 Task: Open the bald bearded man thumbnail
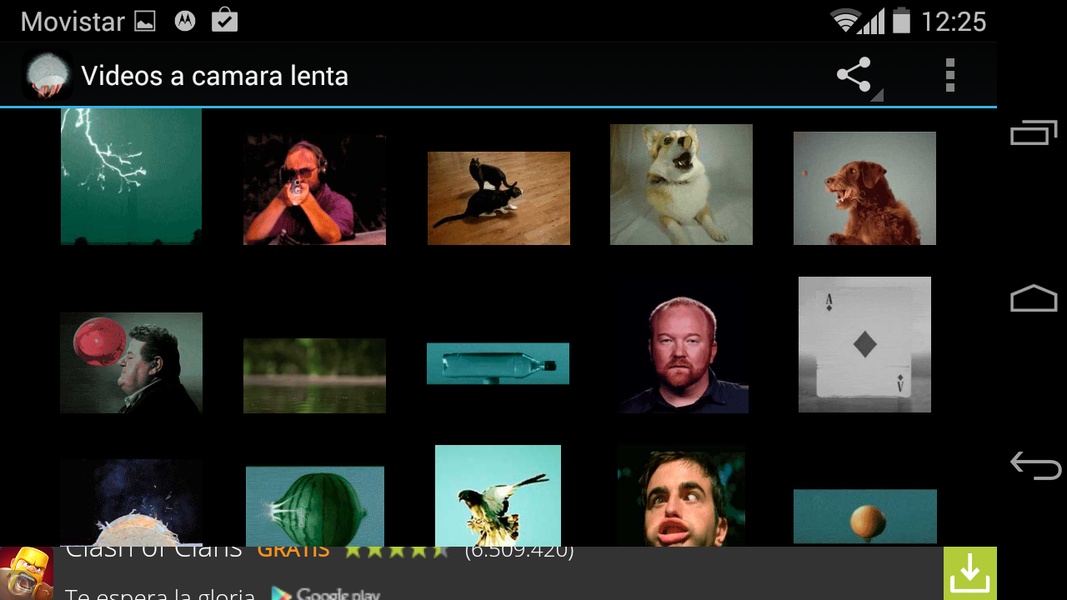click(x=683, y=354)
